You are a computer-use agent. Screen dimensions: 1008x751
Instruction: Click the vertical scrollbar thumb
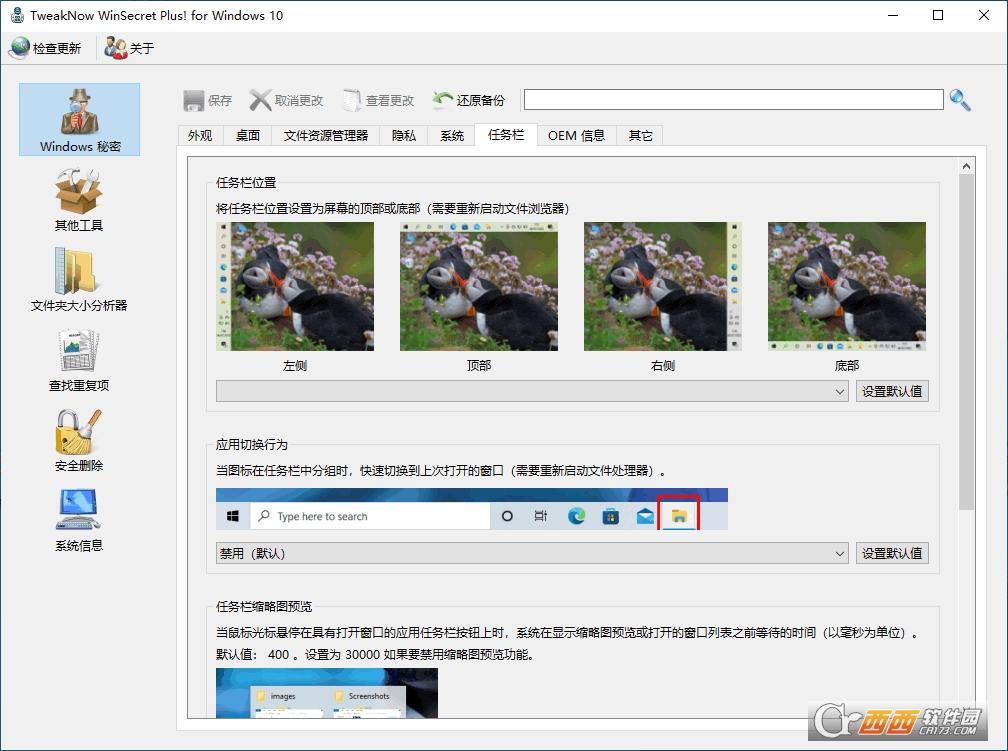(x=966, y=342)
